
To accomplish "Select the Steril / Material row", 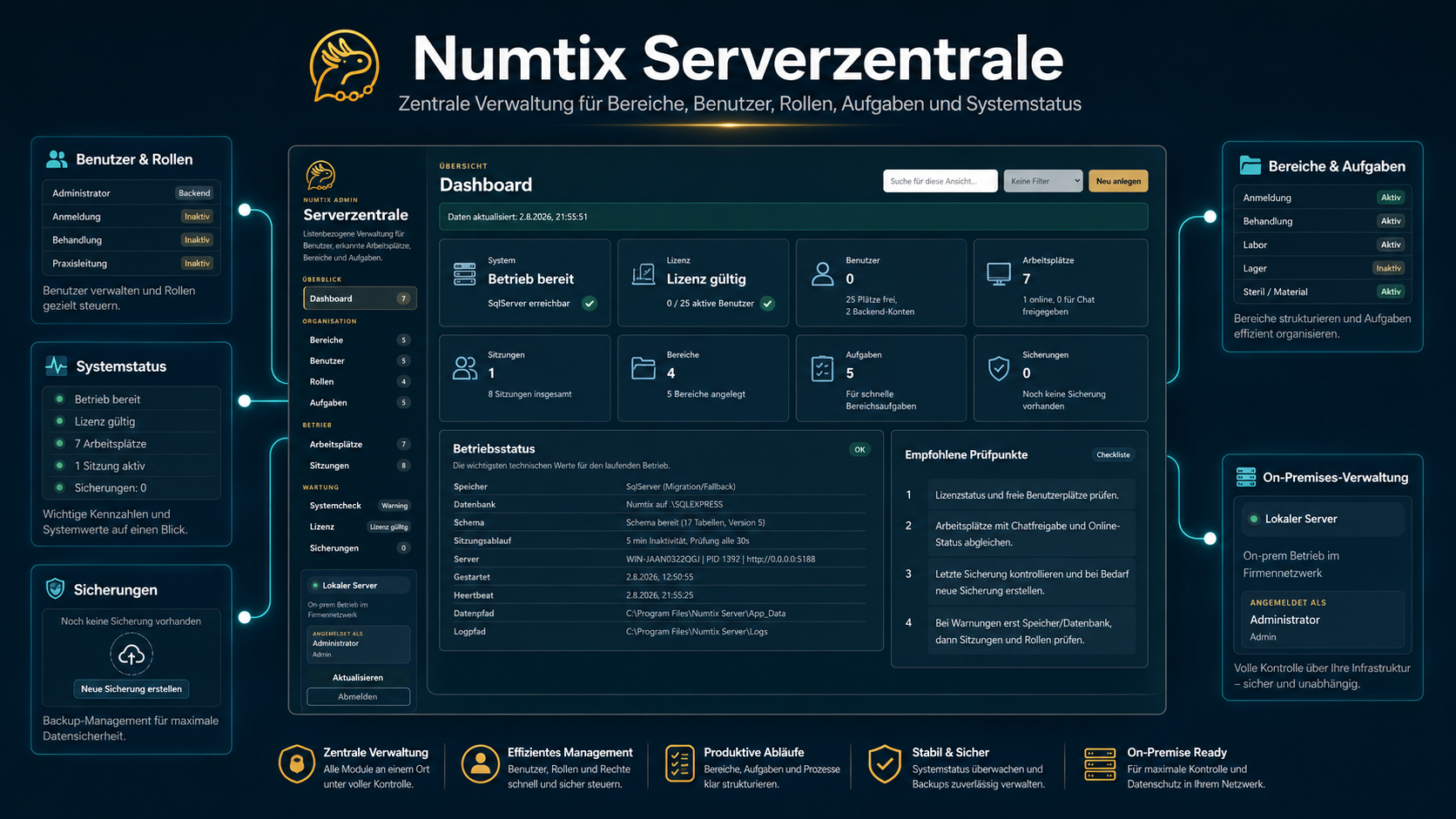I will coord(1322,292).
